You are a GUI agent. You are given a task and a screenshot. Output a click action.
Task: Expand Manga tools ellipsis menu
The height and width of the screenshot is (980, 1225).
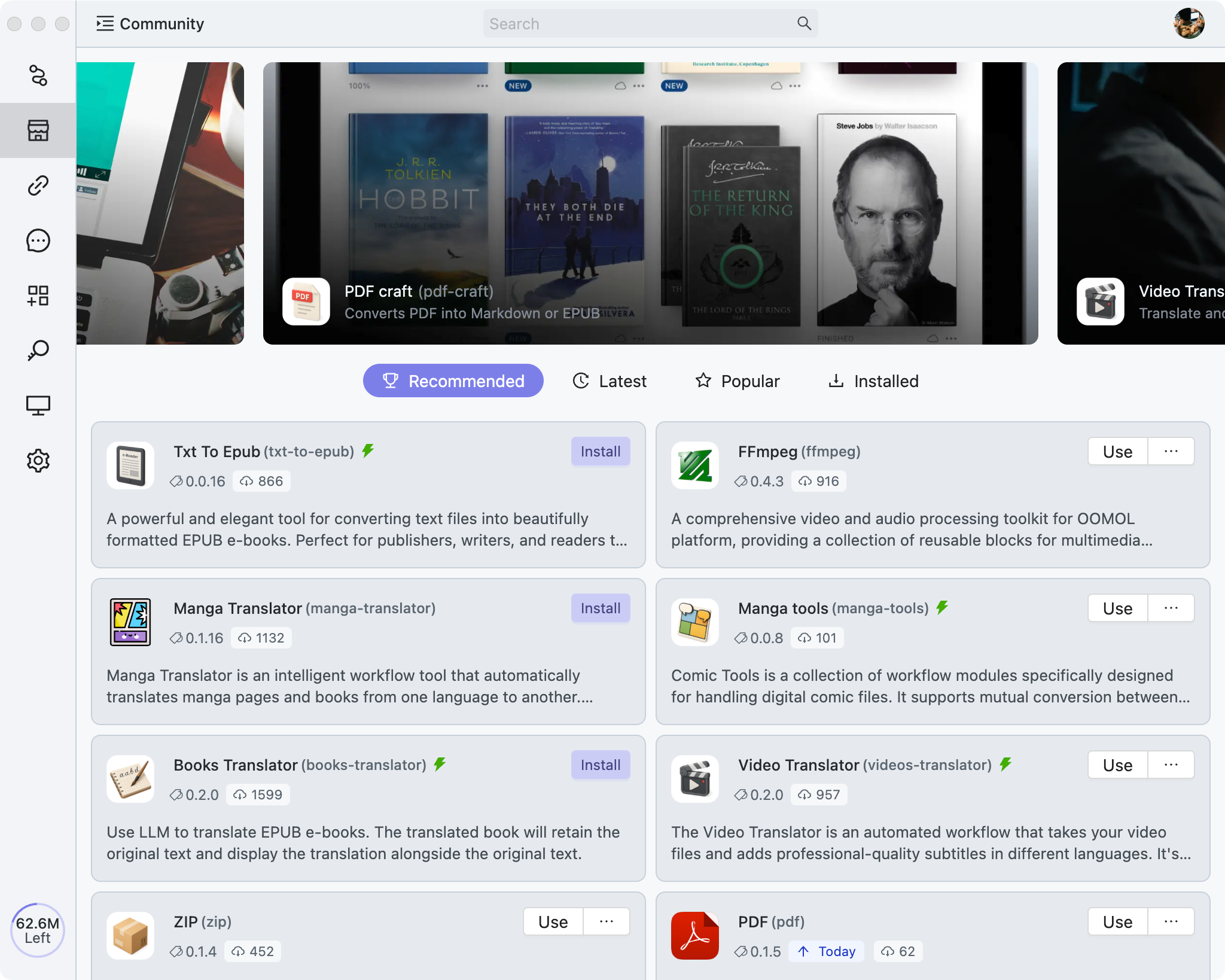coord(1171,608)
